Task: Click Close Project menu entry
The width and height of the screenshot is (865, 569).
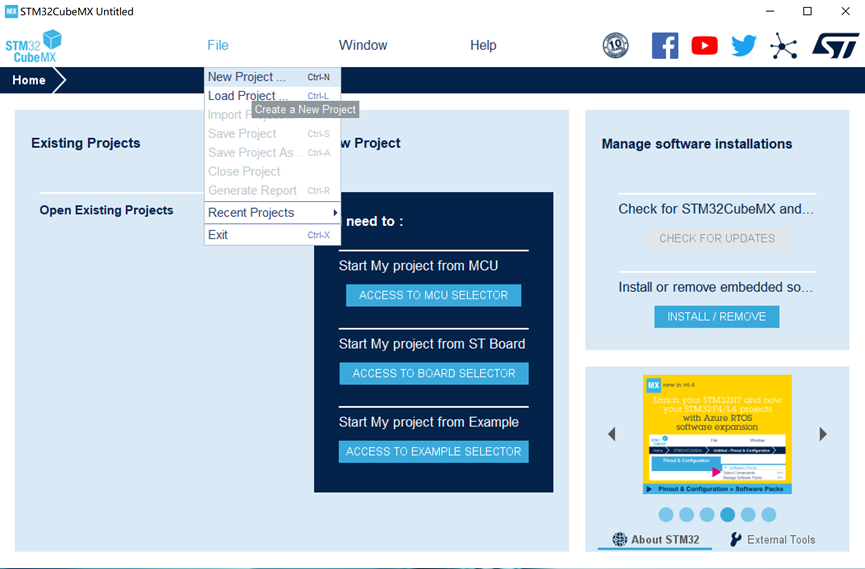Action: point(273,171)
